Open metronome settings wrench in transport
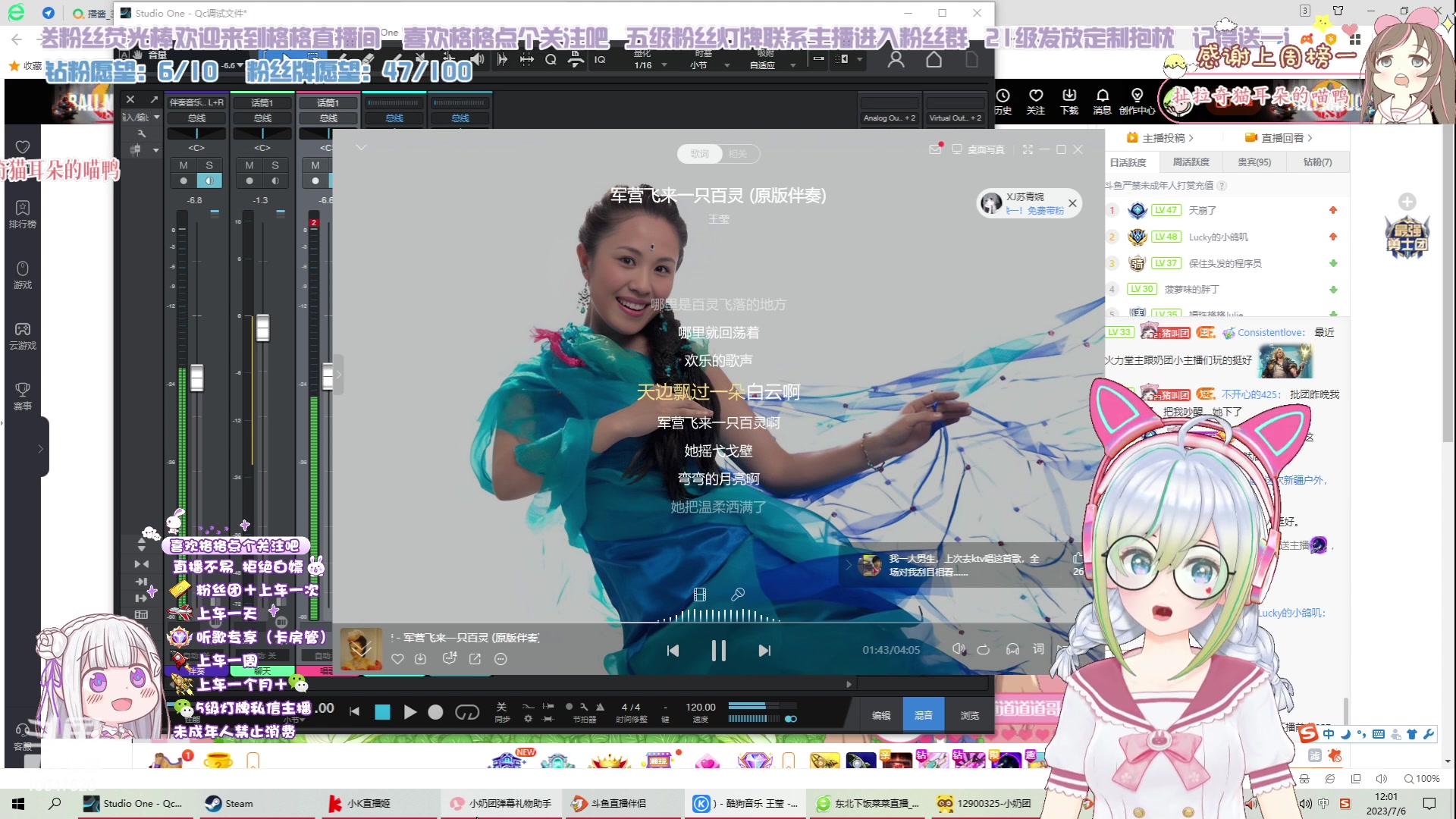 [x=584, y=707]
